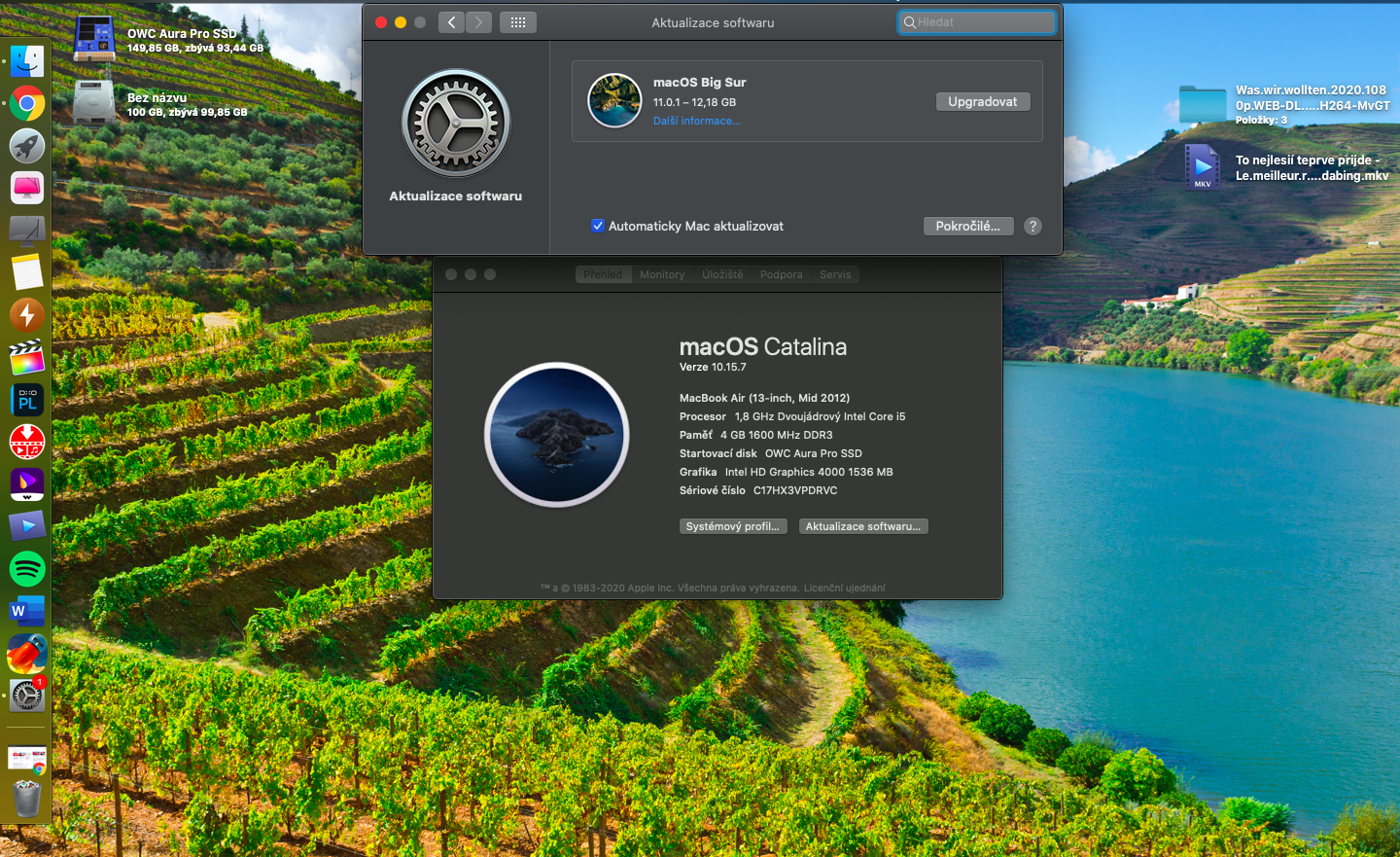
Task: Open Microsoft Word from the dock
Action: tap(27, 611)
